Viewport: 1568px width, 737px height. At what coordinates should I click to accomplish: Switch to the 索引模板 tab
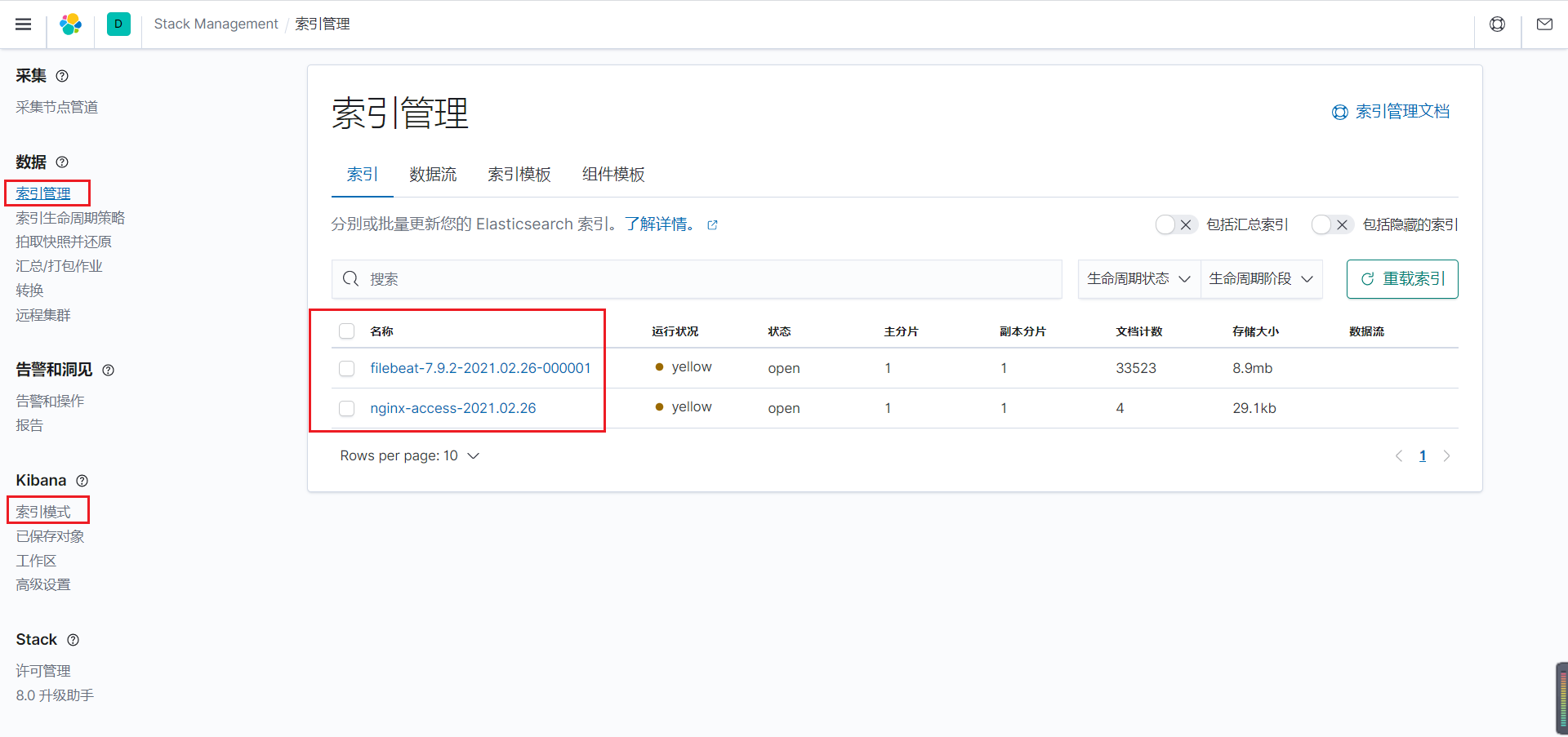[x=519, y=175]
